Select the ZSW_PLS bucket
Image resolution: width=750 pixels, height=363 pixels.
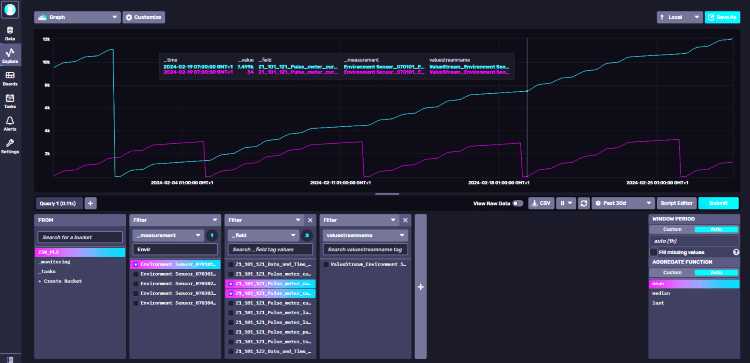coord(80,252)
